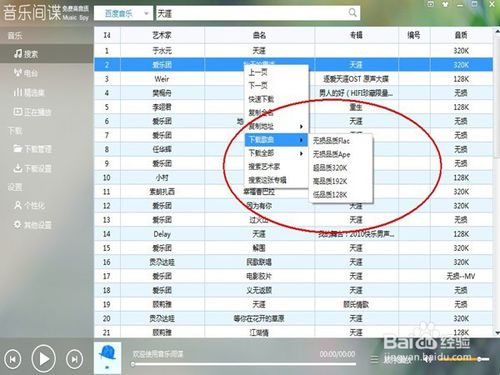Select album '逐爱天涯OST 原声大碟'

356,79
